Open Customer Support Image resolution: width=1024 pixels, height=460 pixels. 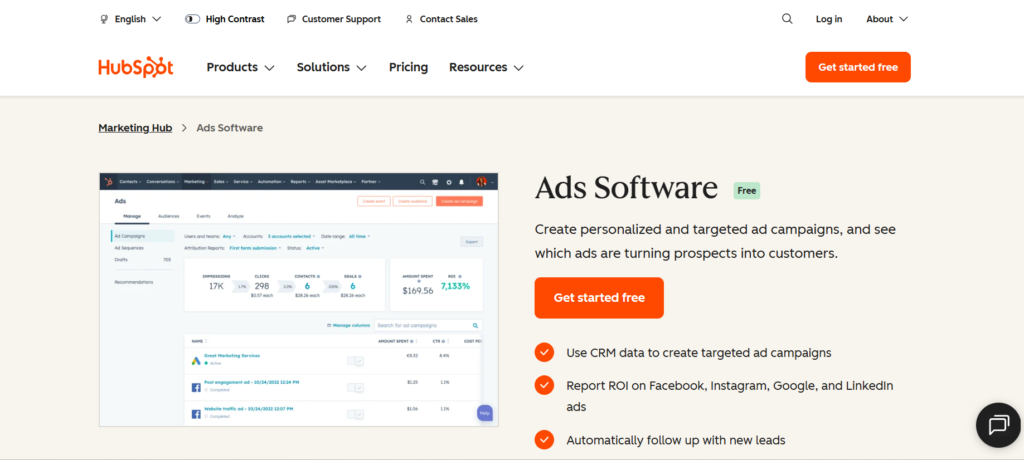point(334,19)
